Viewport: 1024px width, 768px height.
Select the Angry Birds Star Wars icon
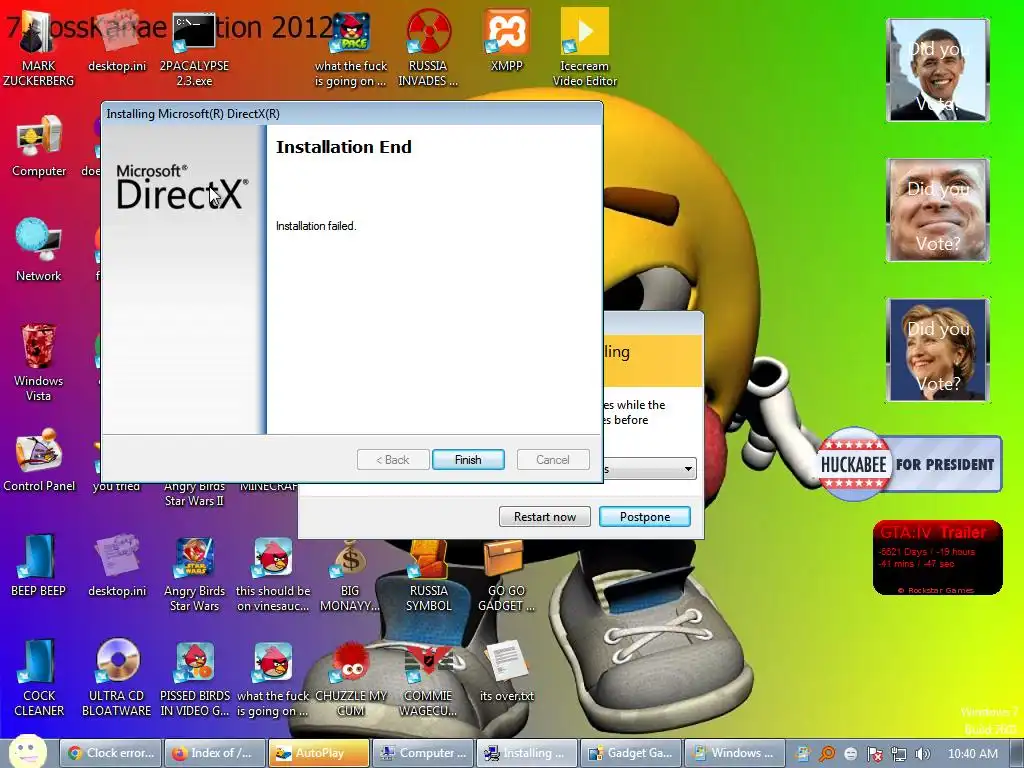(x=195, y=573)
